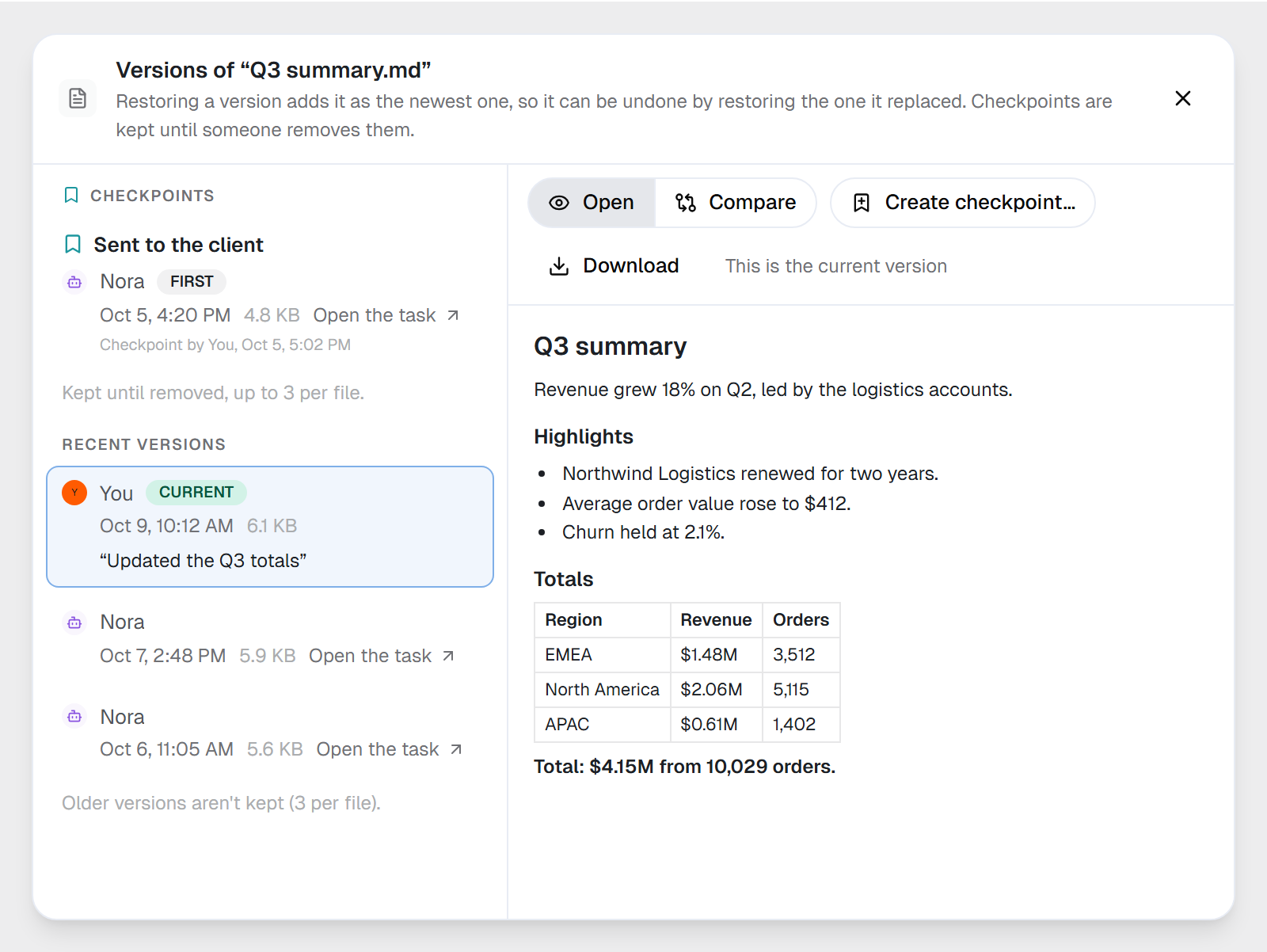Screen dimensions: 1267x952
Task: Click the arrow icon after the Oct 7 Open the task
Action: point(448,656)
